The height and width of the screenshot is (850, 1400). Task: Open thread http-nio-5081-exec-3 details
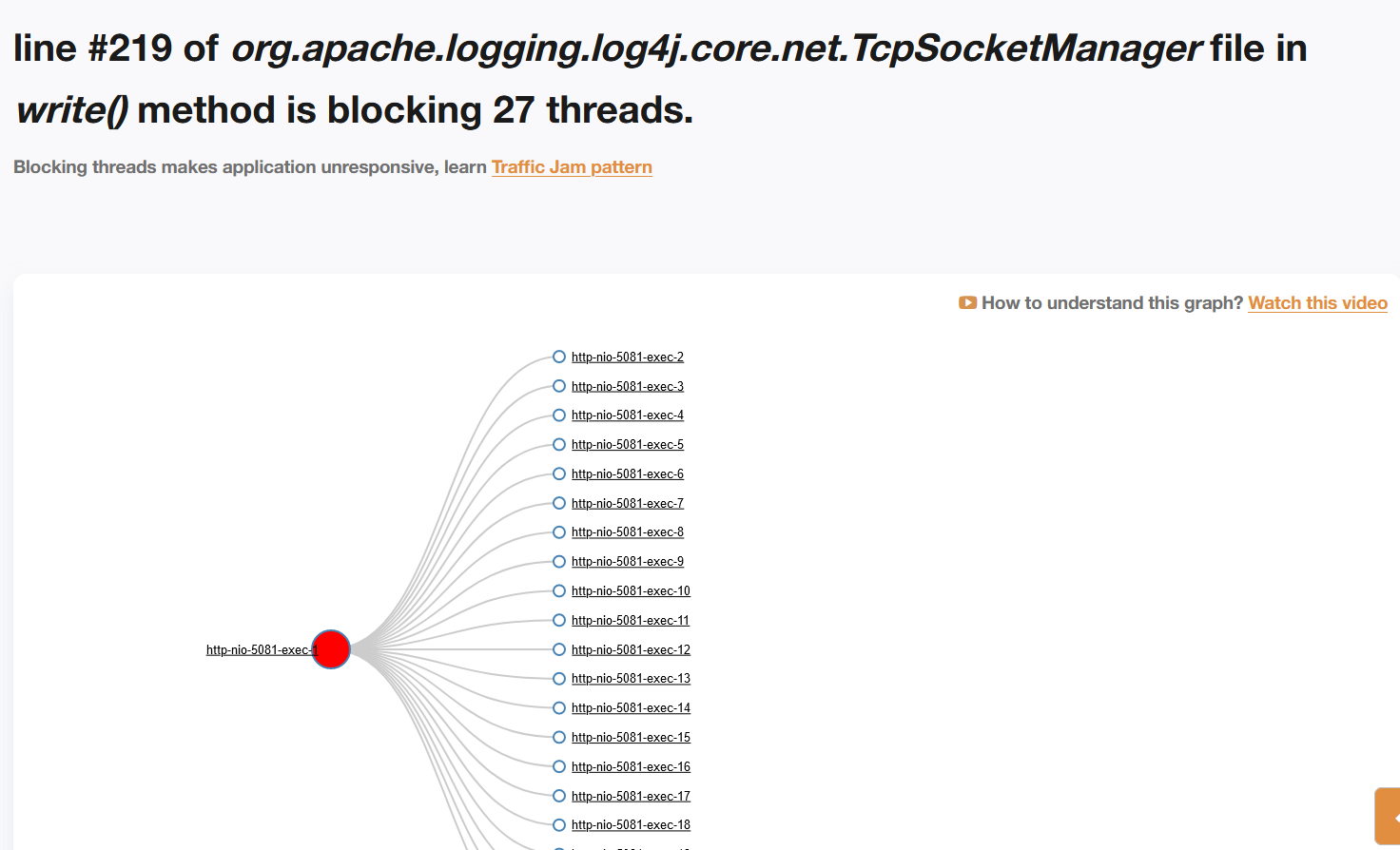point(628,386)
